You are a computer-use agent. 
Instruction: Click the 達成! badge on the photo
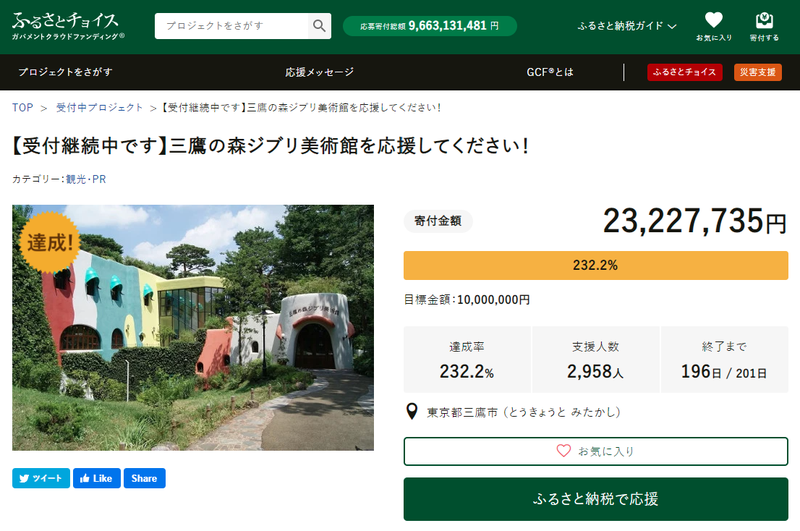point(49,243)
